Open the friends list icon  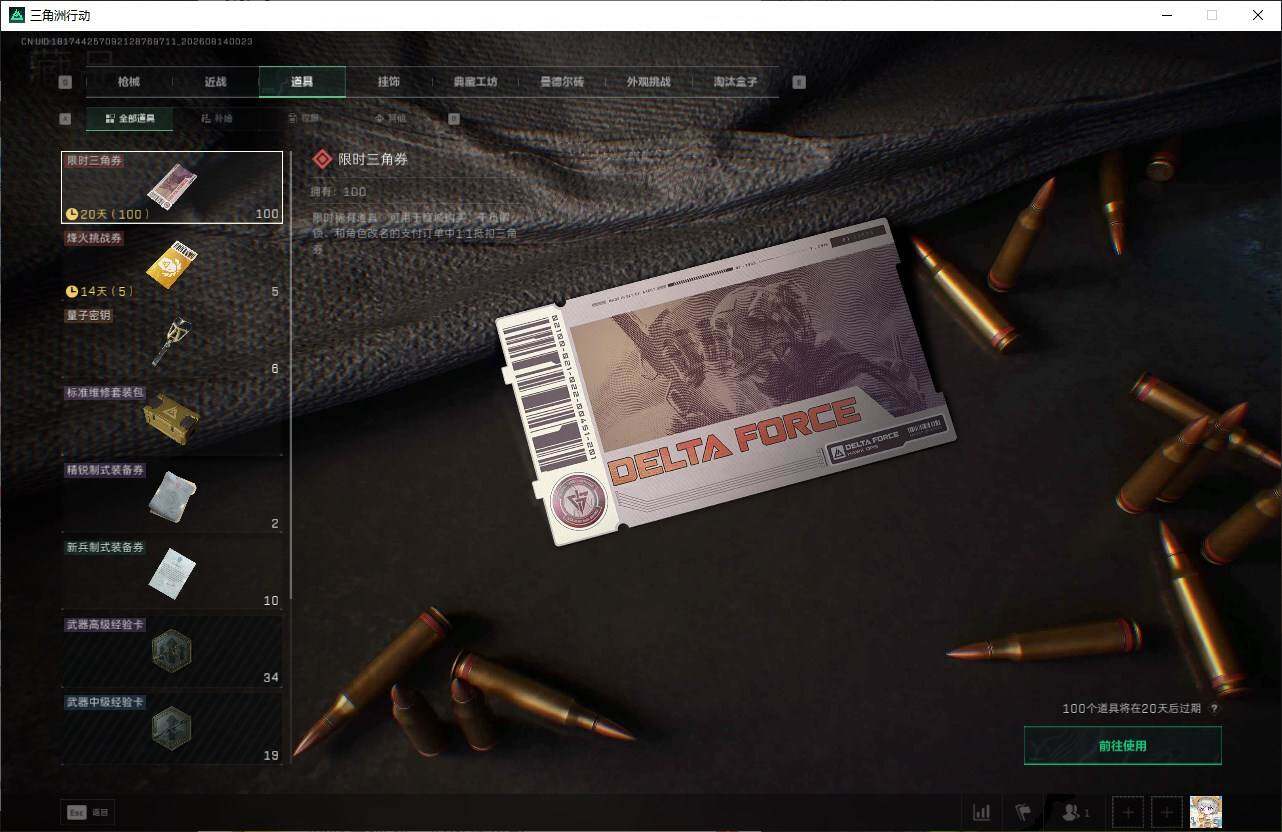pyautogui.click(x=1075, y=812)
